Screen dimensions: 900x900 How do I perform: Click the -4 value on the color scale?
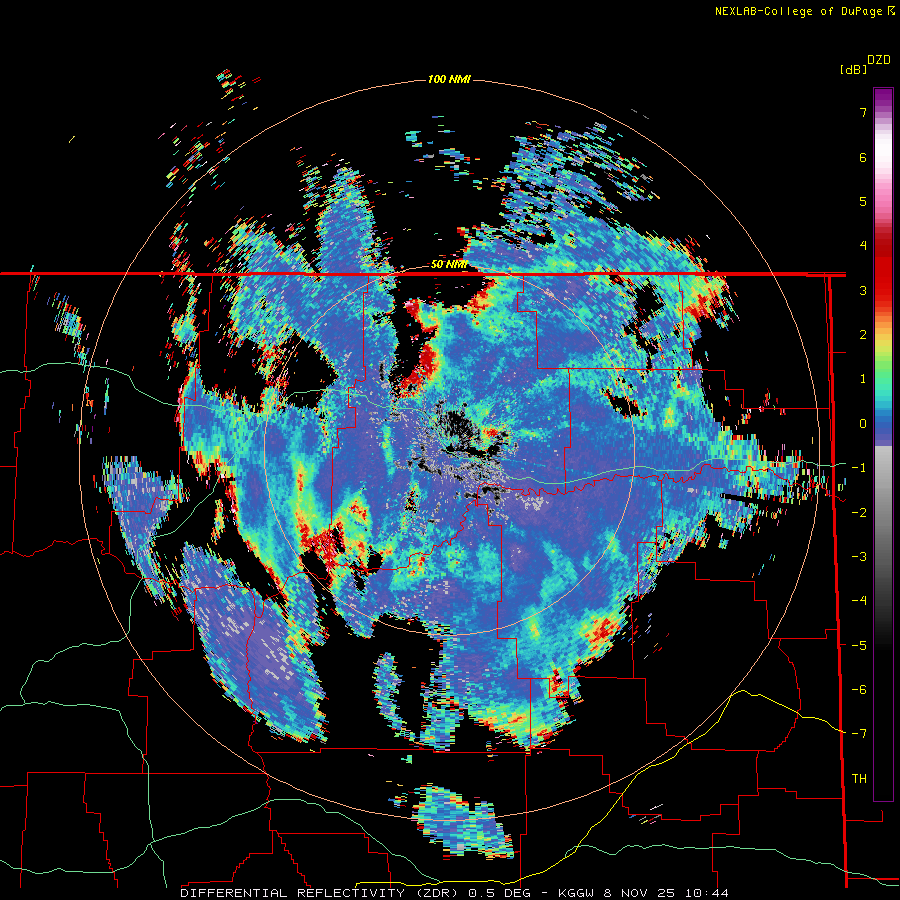[859, 601]
